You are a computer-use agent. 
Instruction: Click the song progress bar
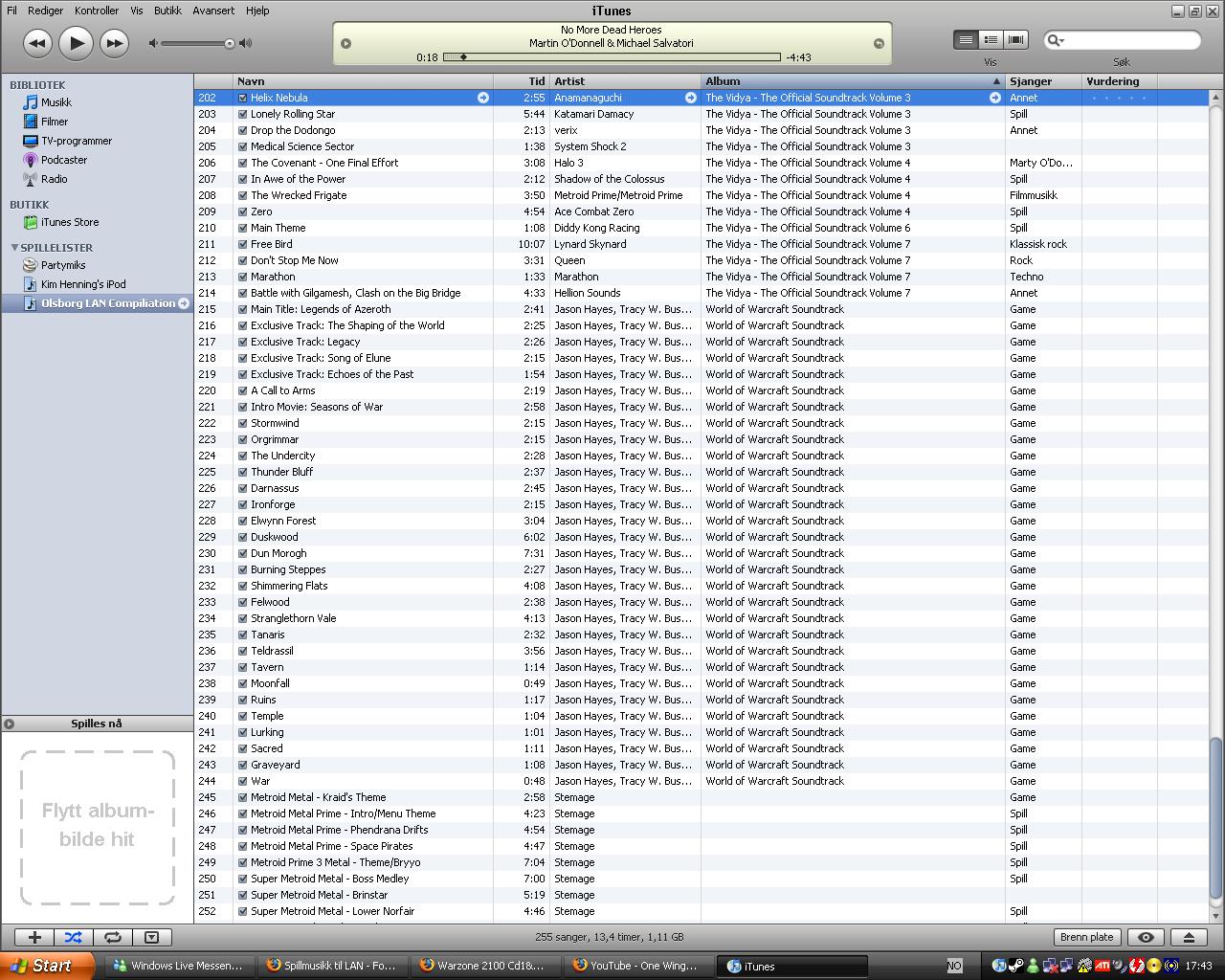pyautogui.click(x=612, y=57)
